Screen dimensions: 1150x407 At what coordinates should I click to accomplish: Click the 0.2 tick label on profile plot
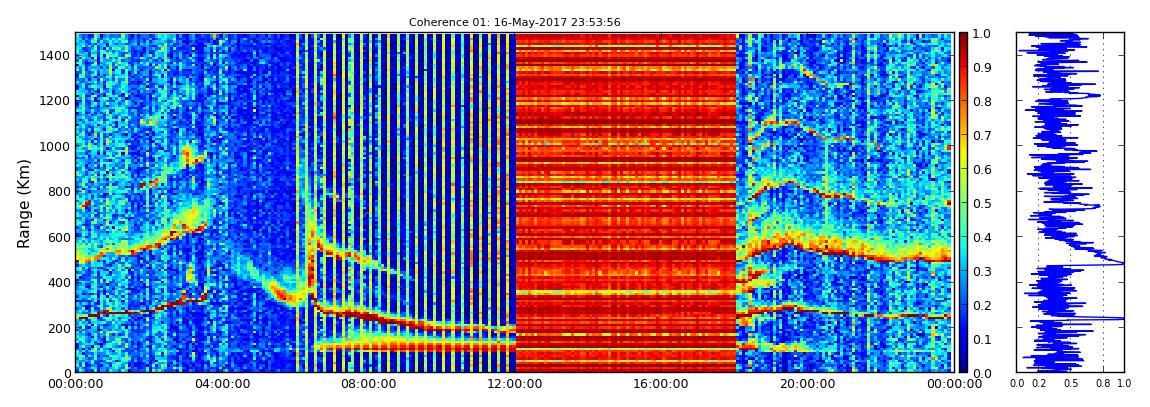click(x=1038, y=384)
